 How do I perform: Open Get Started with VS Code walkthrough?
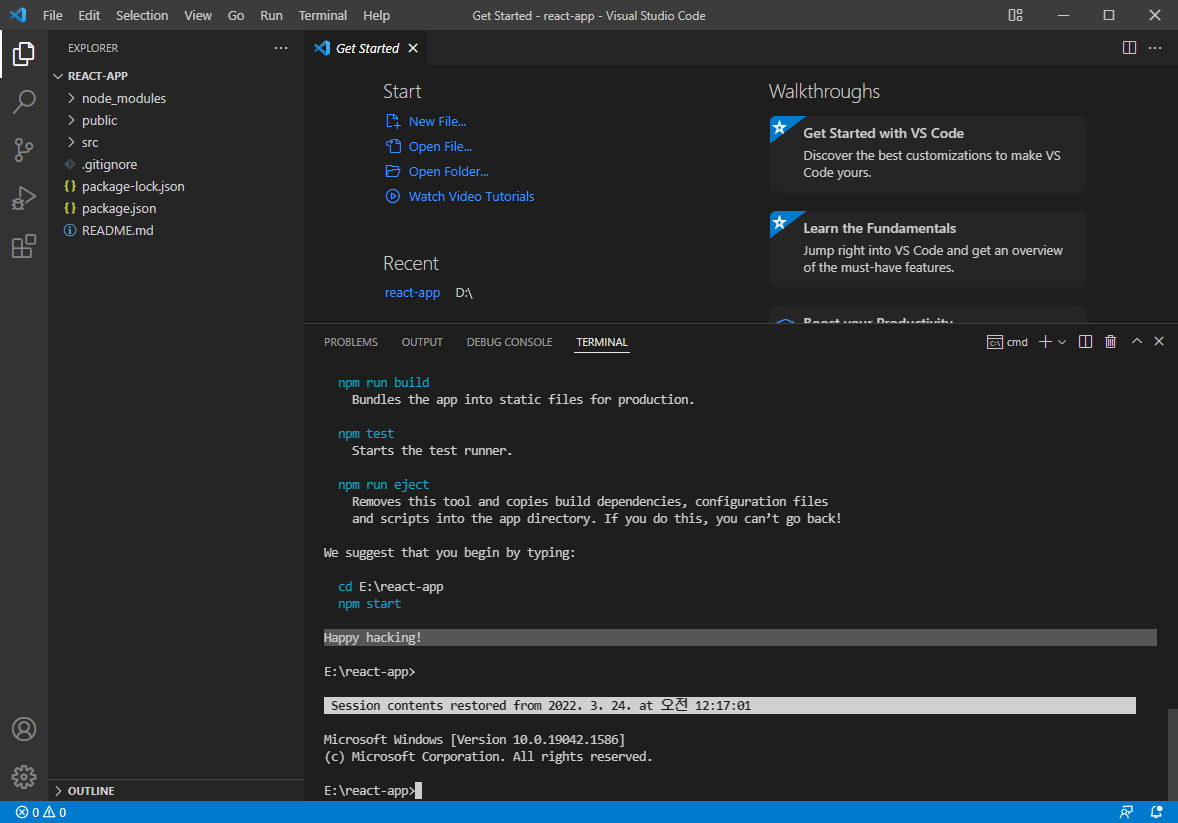coord(928,153)
